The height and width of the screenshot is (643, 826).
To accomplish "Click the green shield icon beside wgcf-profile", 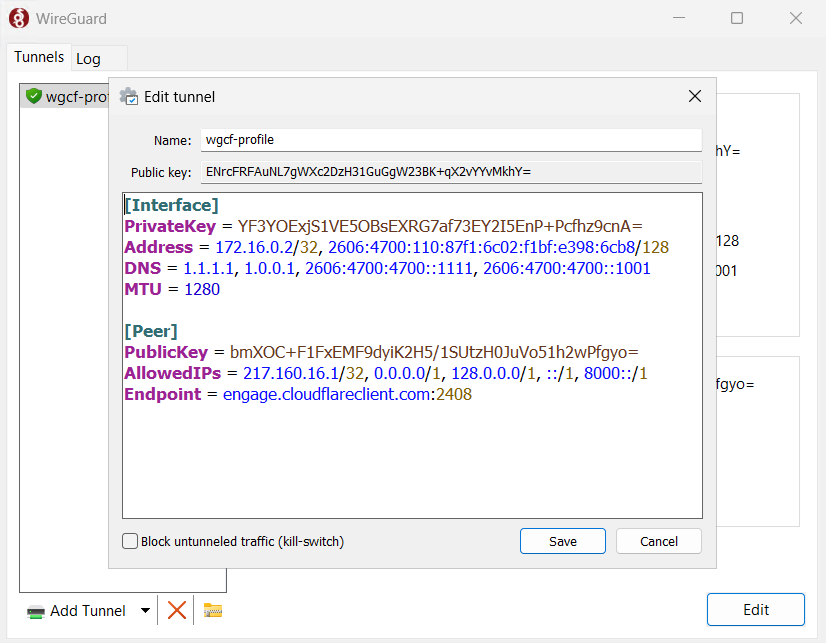I will click(34, 96).
